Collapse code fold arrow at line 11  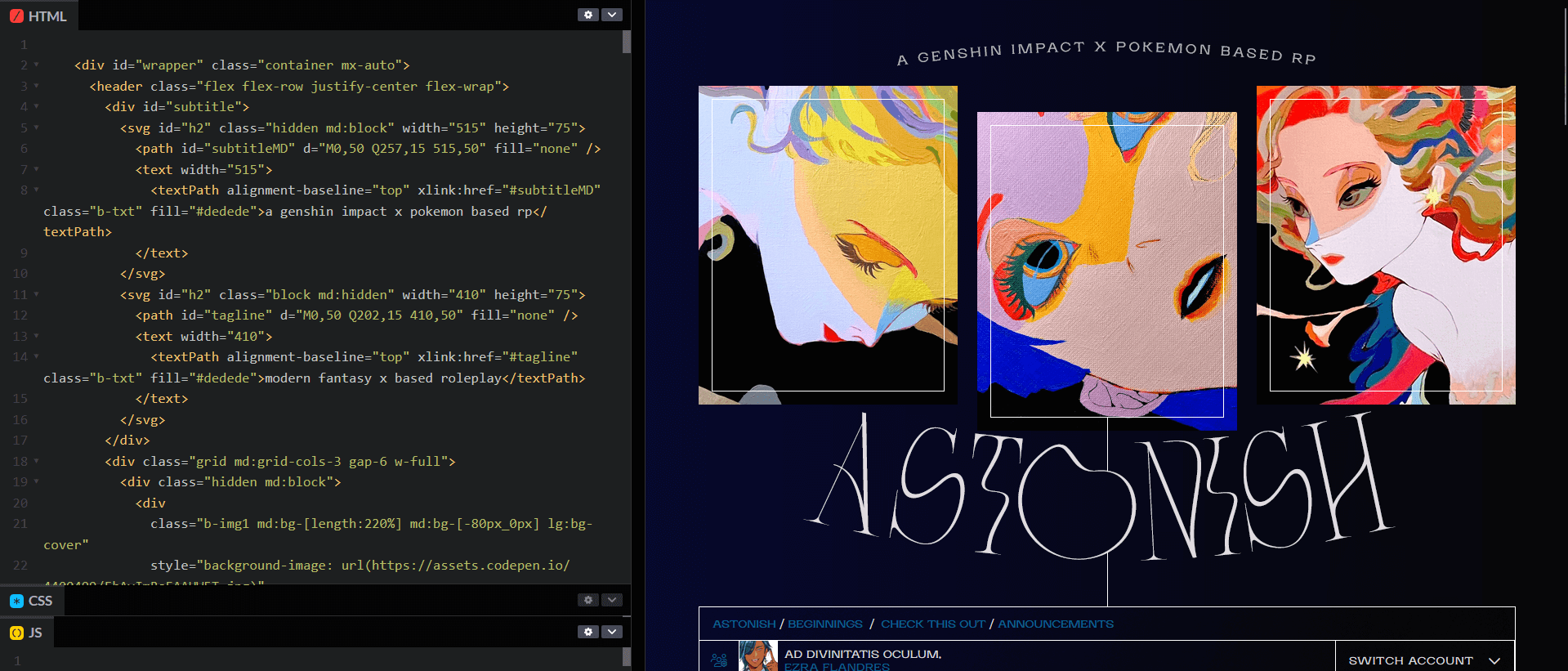point(36,294)
